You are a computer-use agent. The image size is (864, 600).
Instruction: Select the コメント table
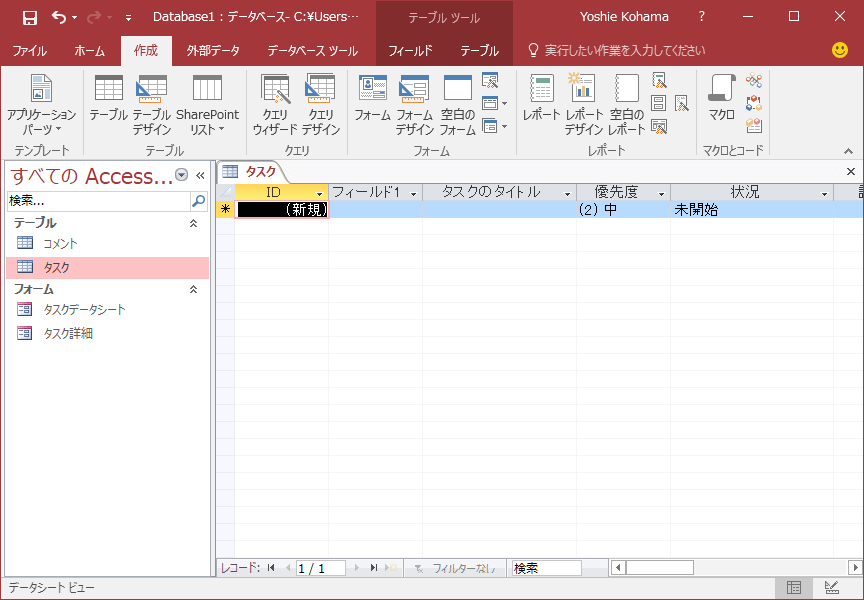(x=107, y=243)
